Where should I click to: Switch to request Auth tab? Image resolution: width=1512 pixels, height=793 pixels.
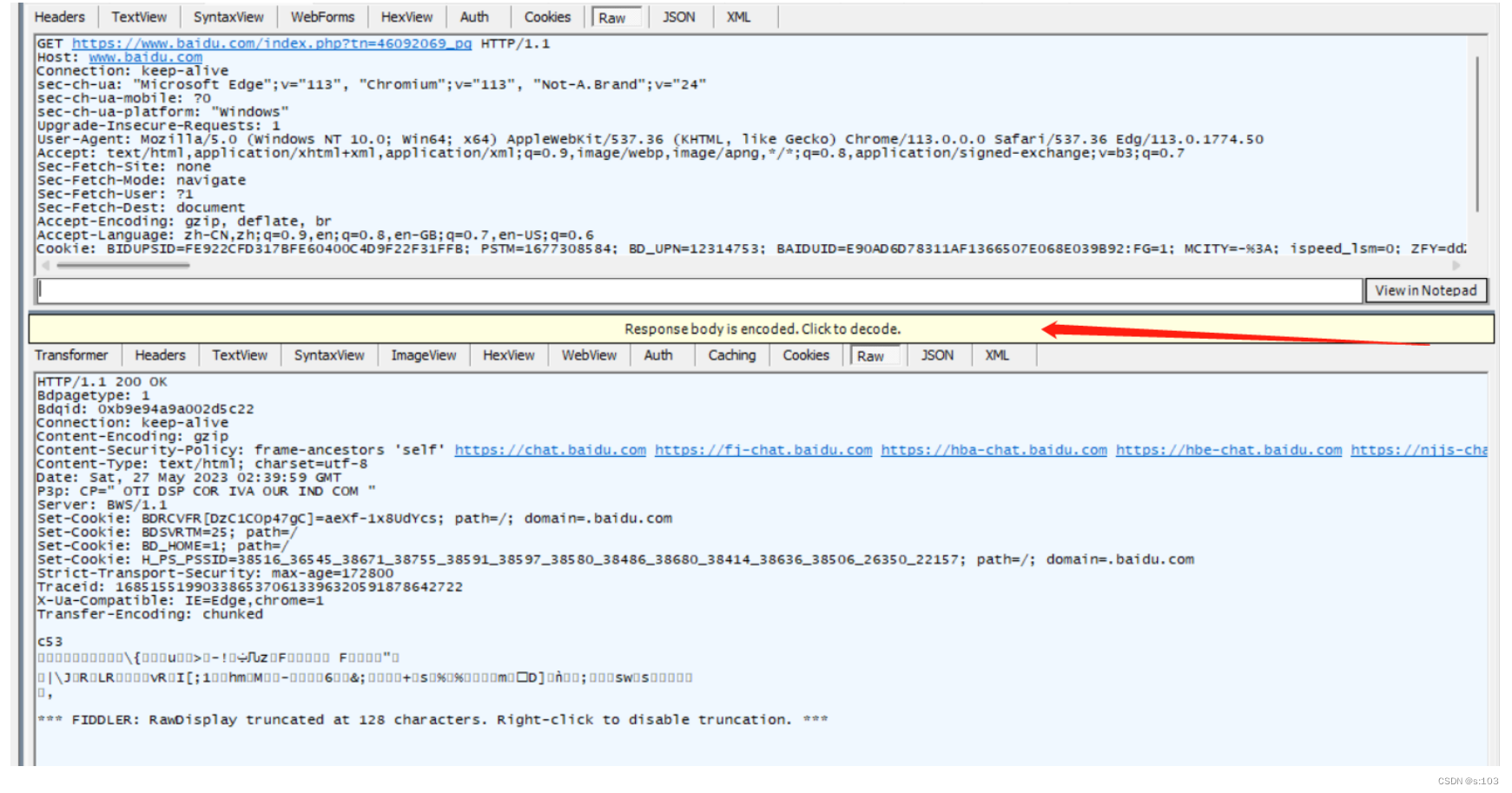(x=474, y=17)
